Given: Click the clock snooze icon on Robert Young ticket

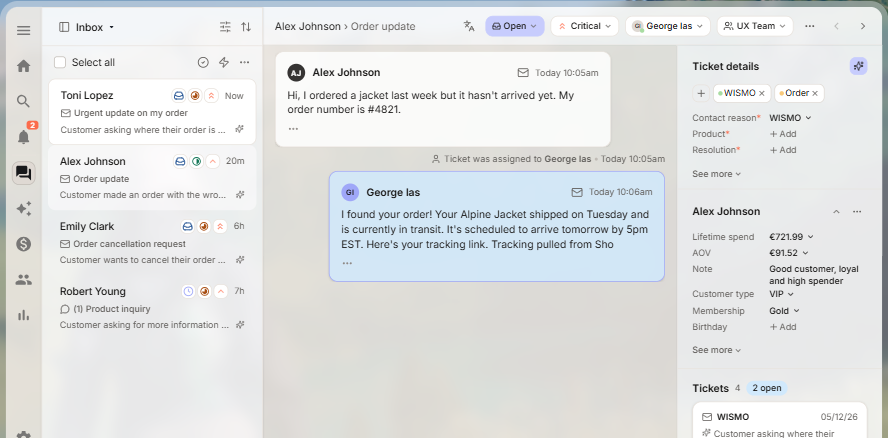Looking at the screenshot, I should tap(188, 291).
